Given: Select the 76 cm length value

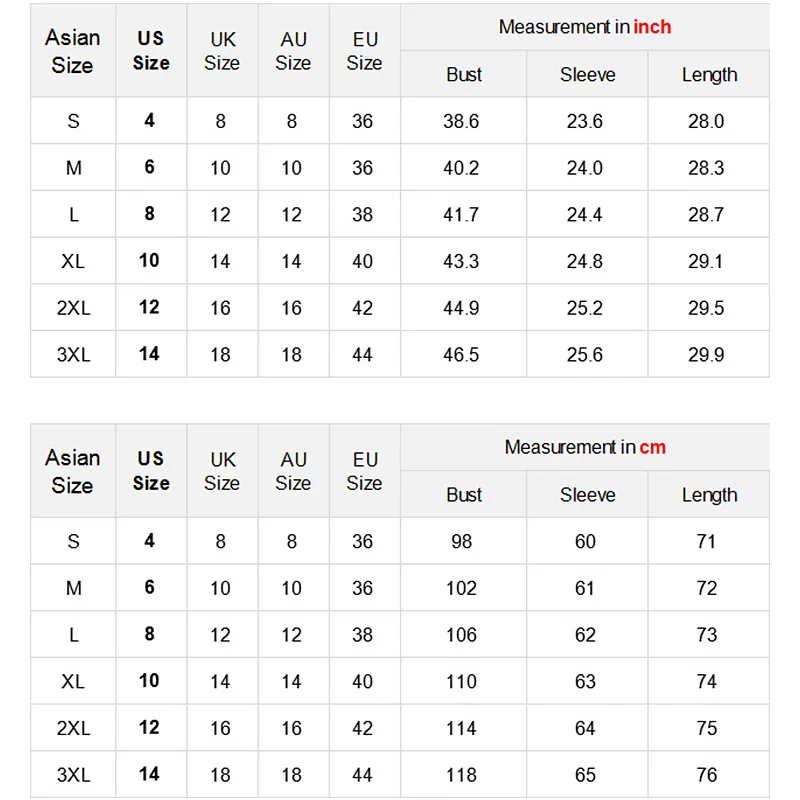Looking at the screenshot, I should [x=707, y=774].
